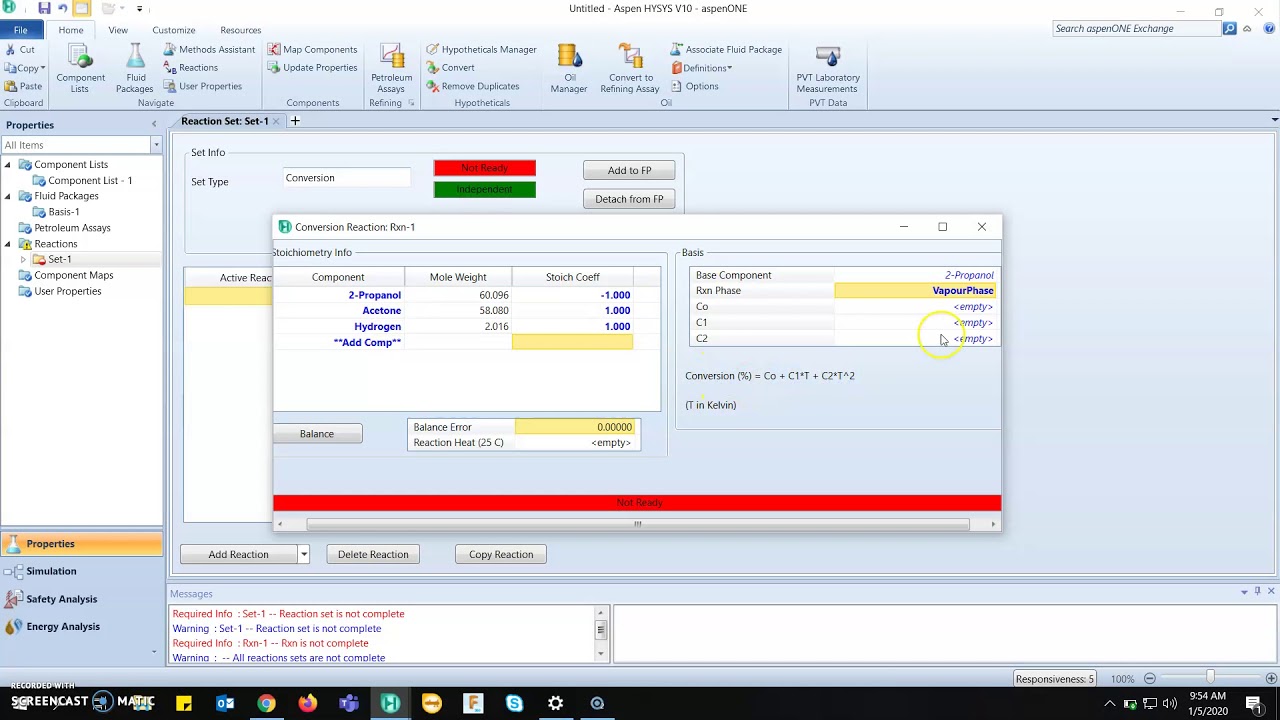Open Options in the Oil group
Screen dimensions: 1280x720
(694, 86)
